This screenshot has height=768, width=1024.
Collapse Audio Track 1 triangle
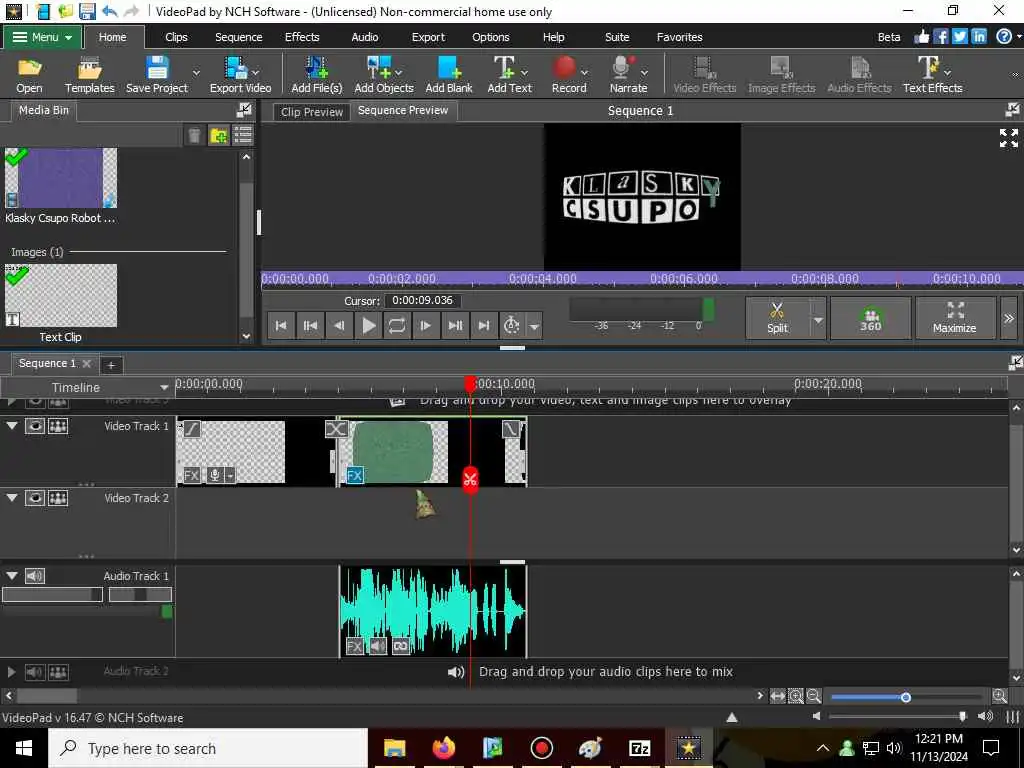click(x=12, y=575)
